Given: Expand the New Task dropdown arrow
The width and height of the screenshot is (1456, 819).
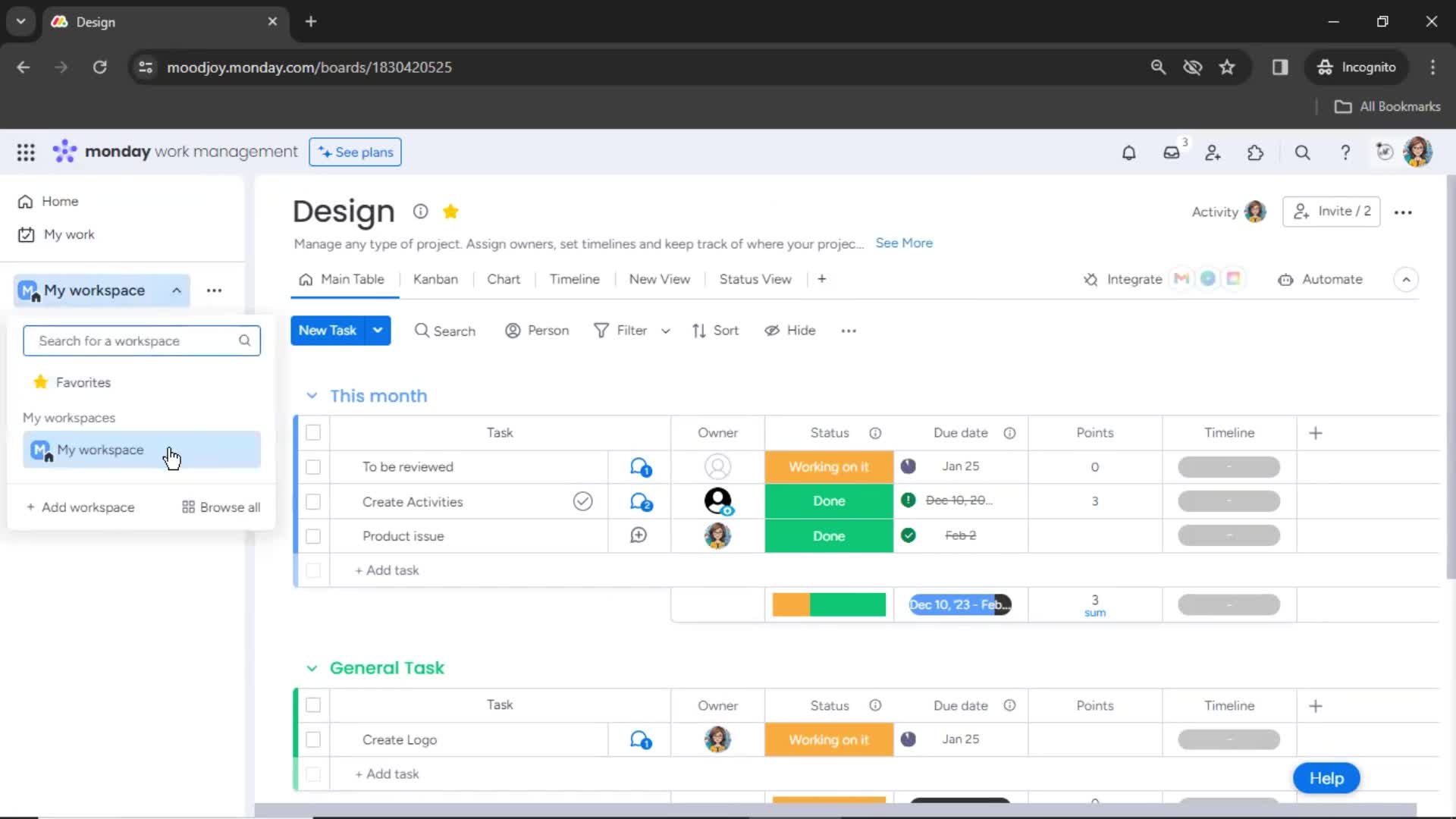Looking at the screenshot, I should point(377,330).
